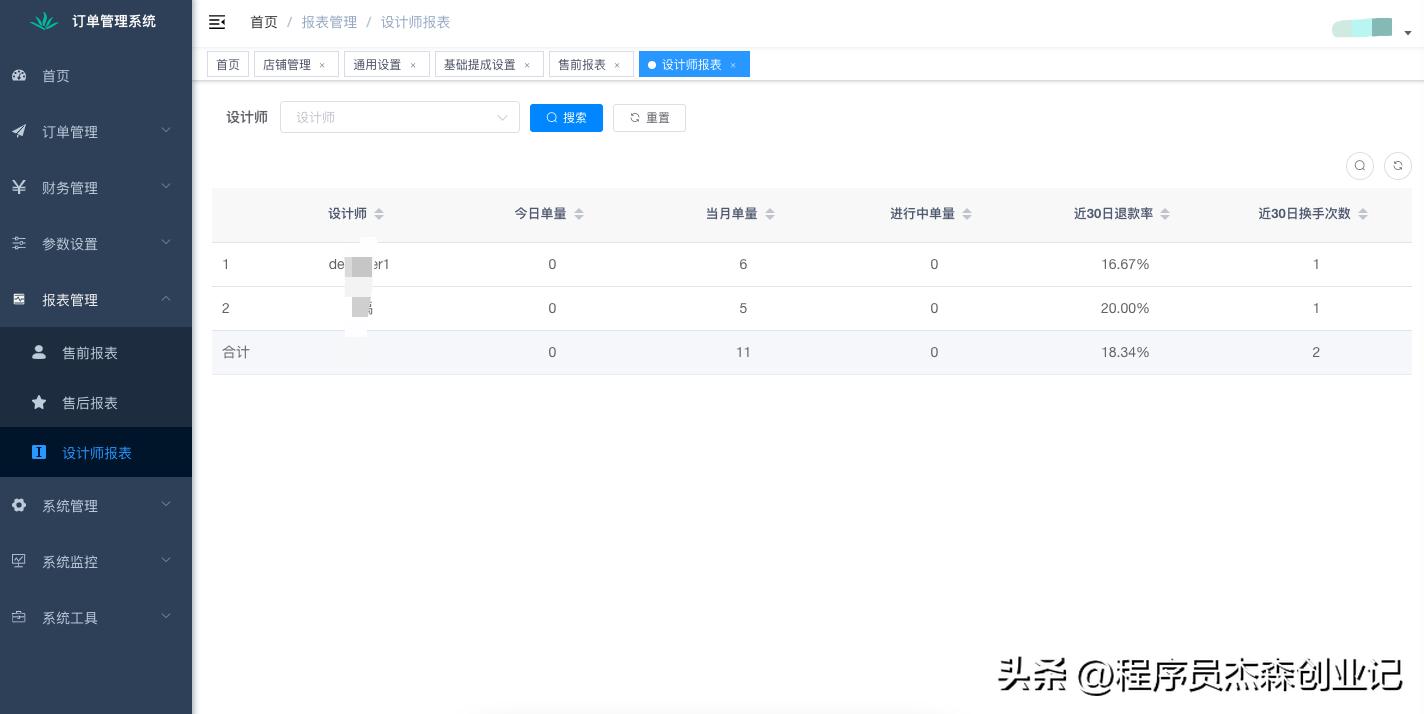Viewport: 1424px width, 714px height.
Task: Switch to the 基础提成设置 tab
Action: click(x=480, y=64)
